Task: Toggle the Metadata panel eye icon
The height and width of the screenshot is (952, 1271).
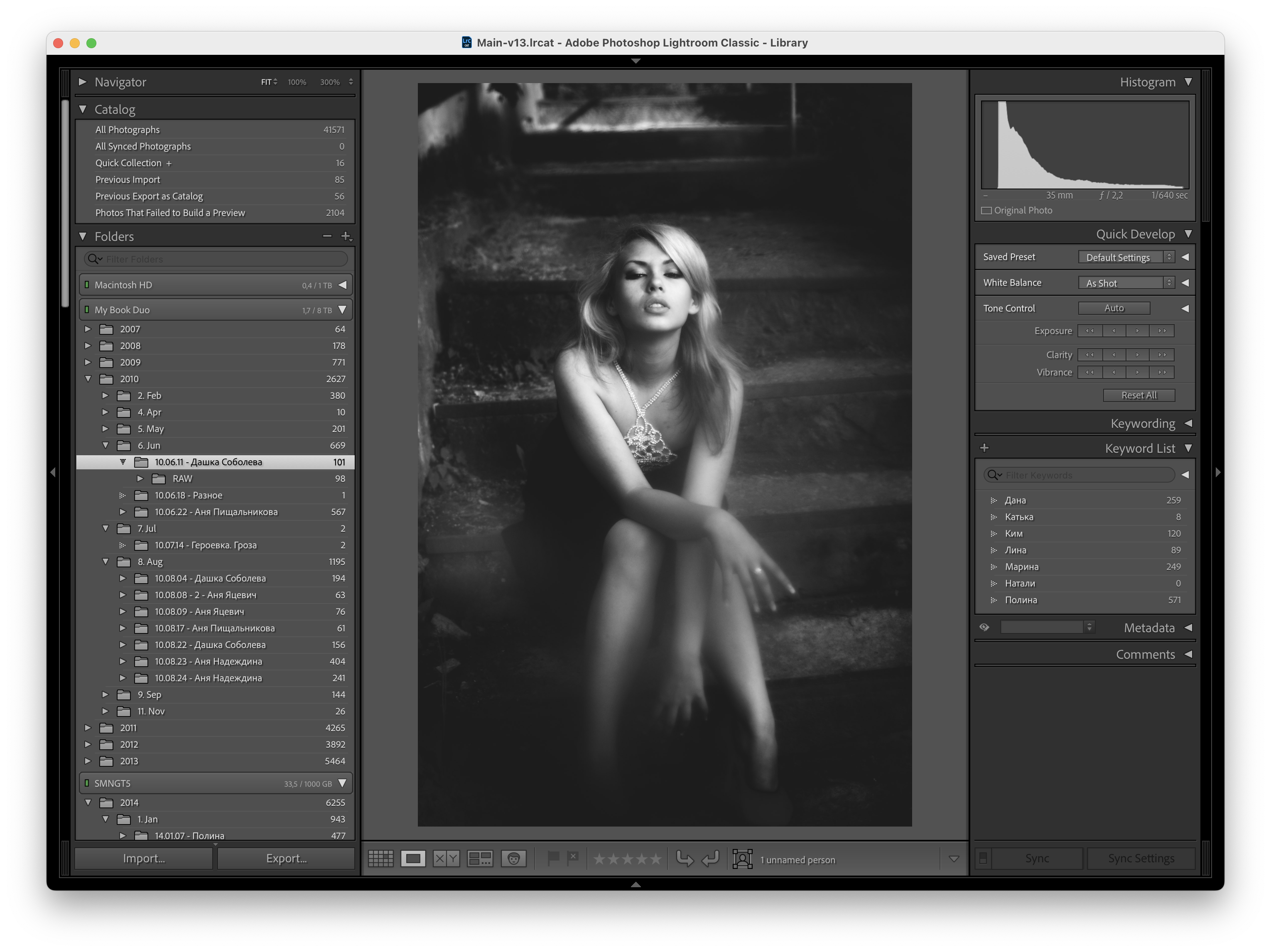Action: 984,627
